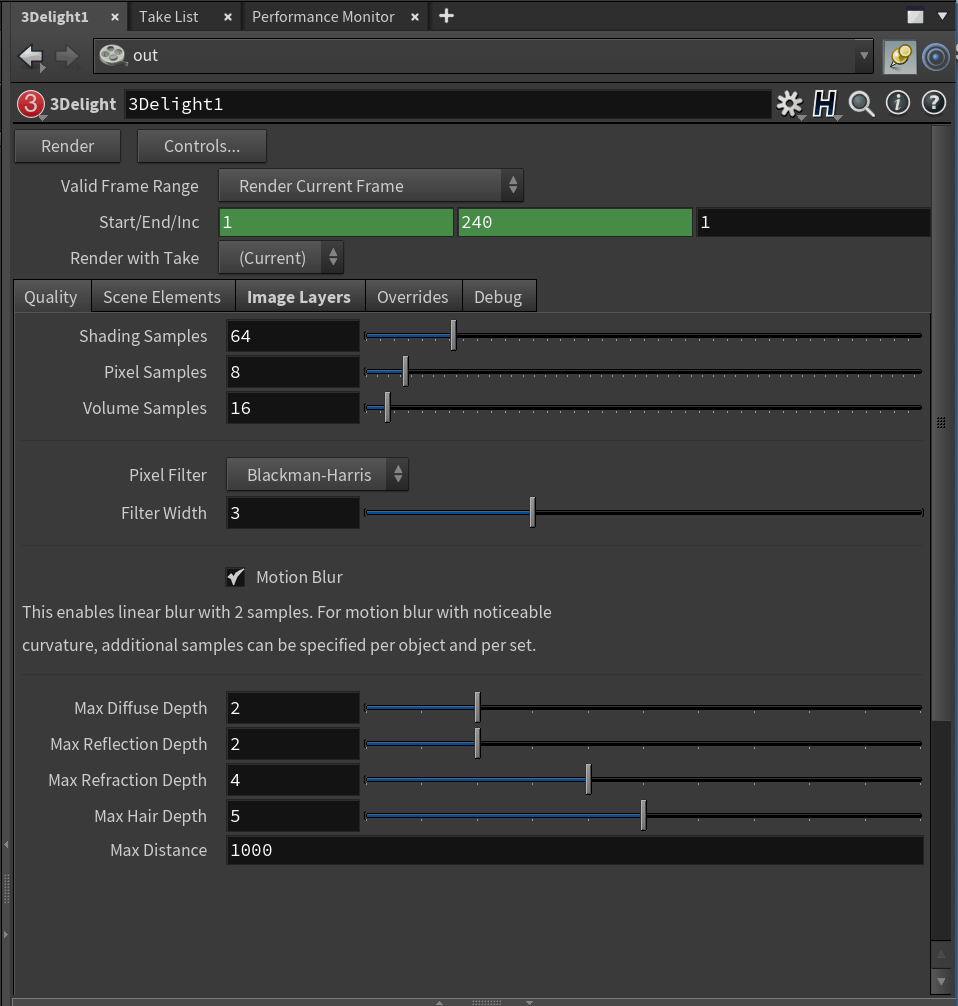Add a new pane tab
Viewport: 958px width, 1006px height.
(447, 16)
